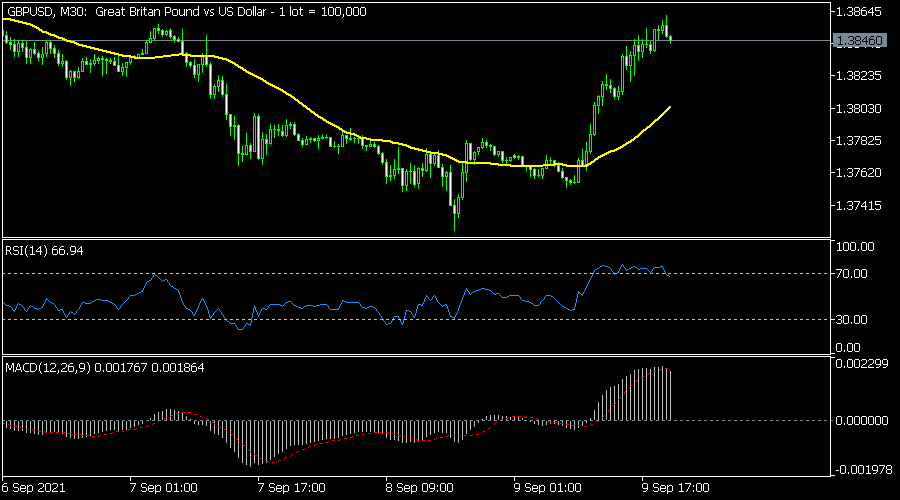Image resolution: width=900 pixels, height=500 pixels.
Task: Click the 7 Sep 01:00 time label
Action: pos(164,488)
